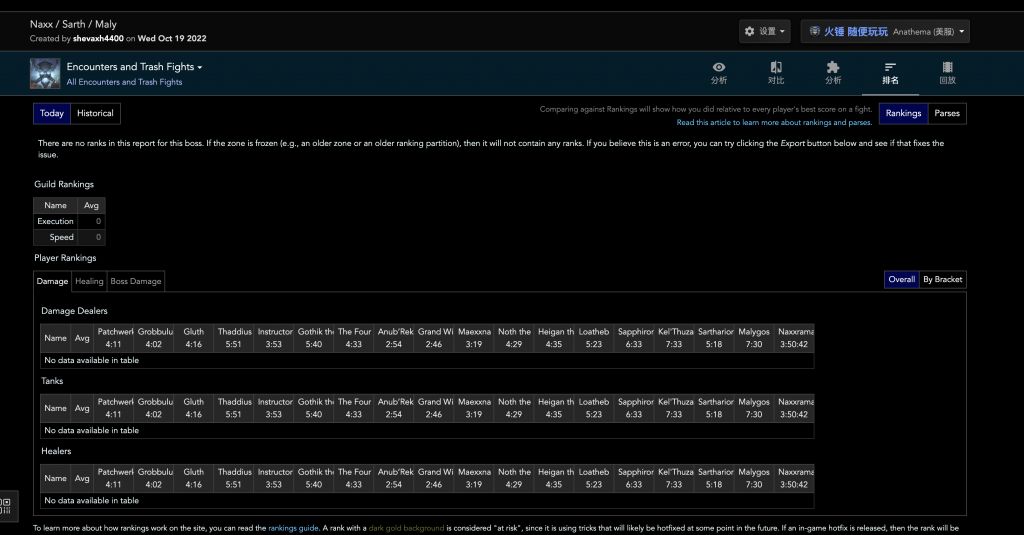Image resolution: width=1024 pixels, height=535 pixels.
Task: Select the By Bracket option
Action: click(942, 279)
